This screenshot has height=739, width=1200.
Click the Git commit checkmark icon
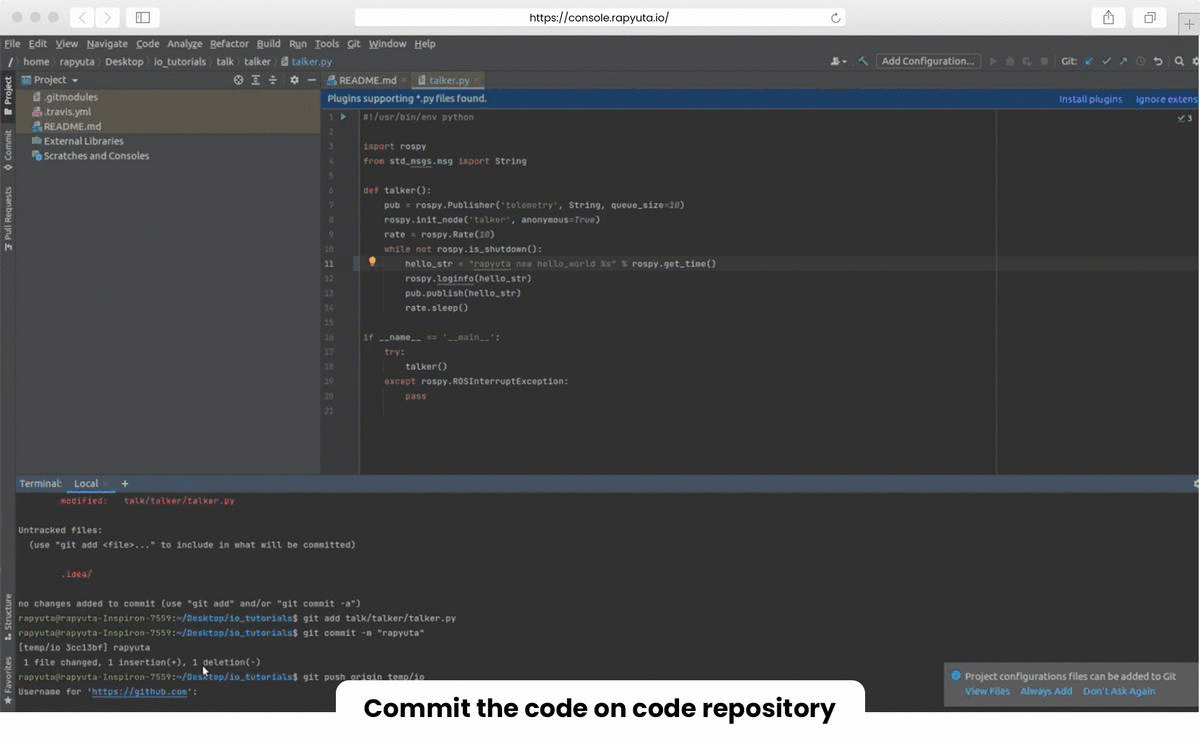[x=1106, y=61]
